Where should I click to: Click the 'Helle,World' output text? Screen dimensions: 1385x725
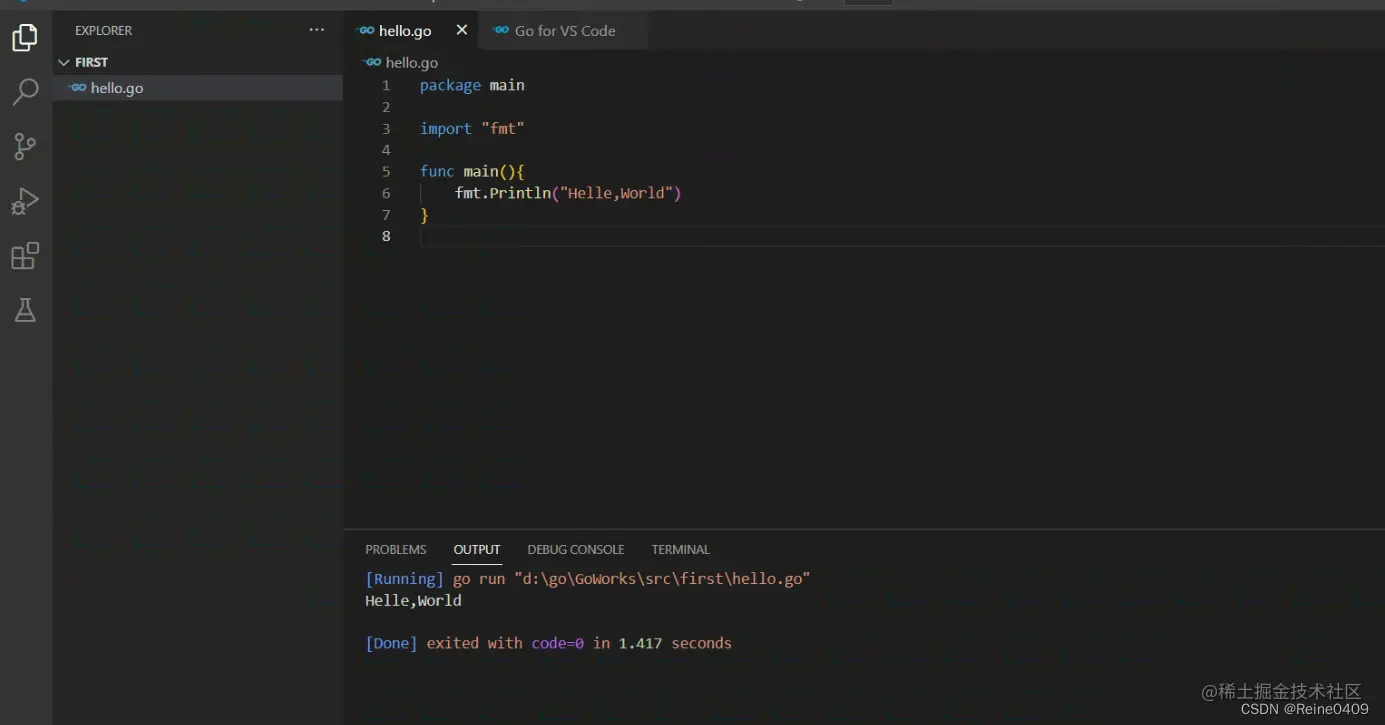pos(413,601)
